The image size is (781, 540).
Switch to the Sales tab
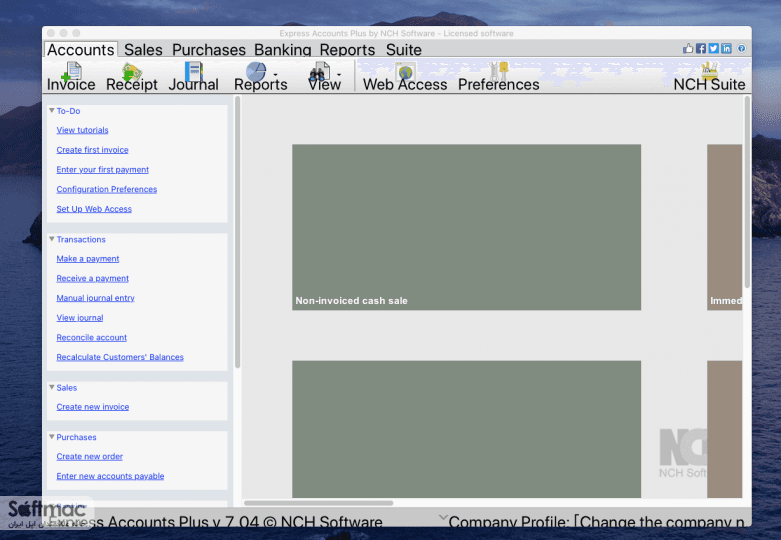tap(143, 50)
